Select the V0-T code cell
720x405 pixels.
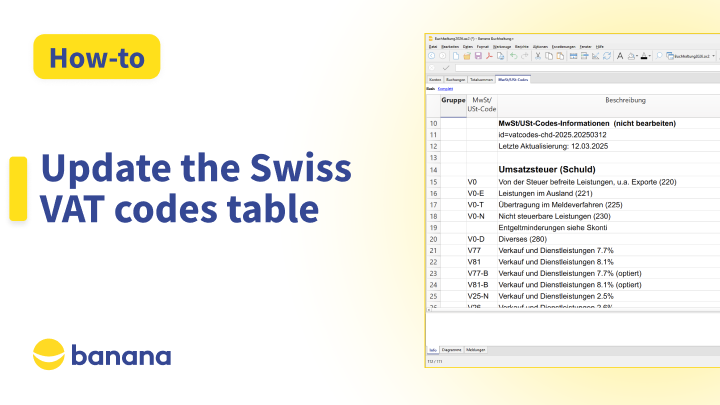tap(482, 205)
